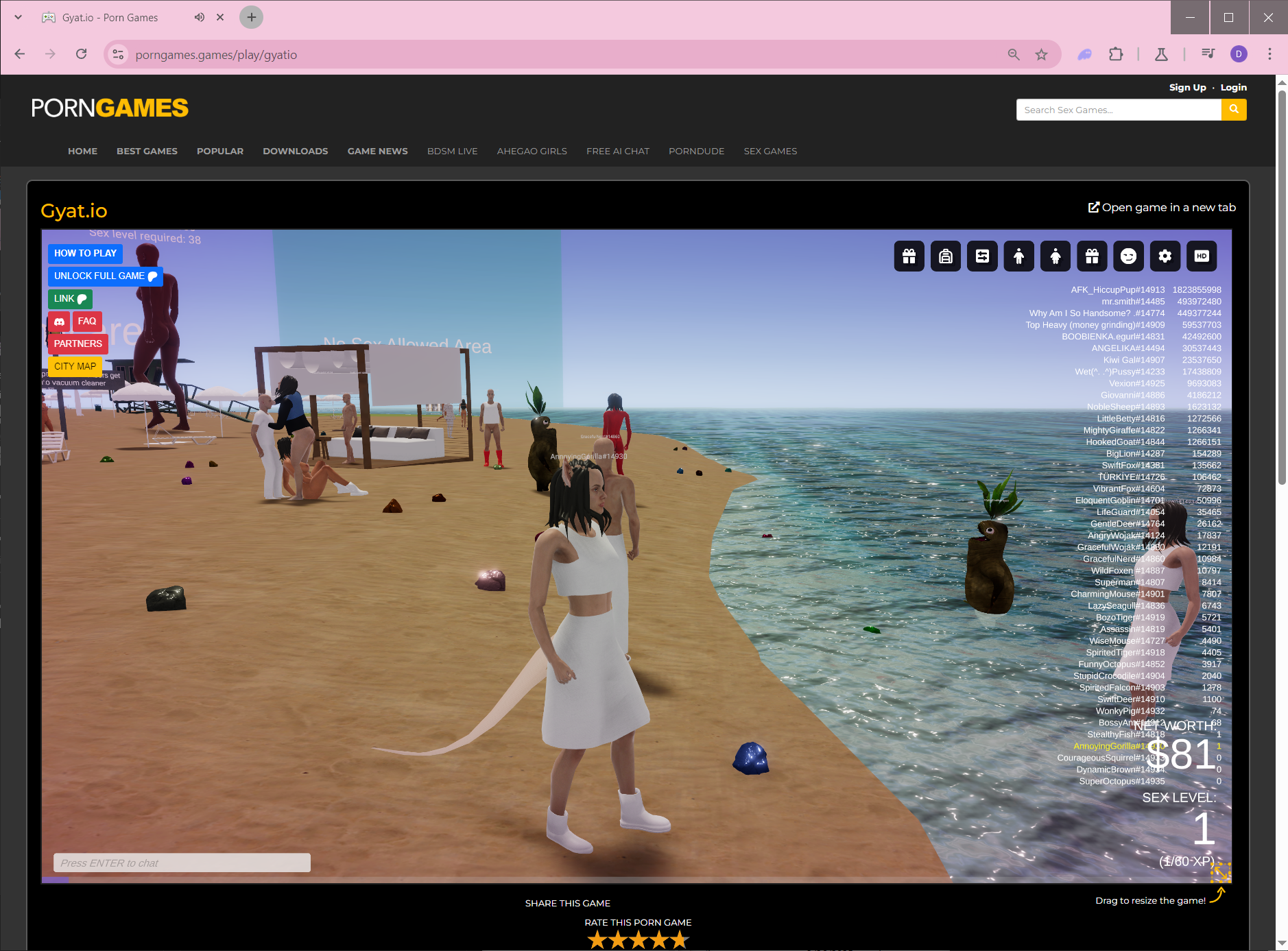
Task: Select the female character icon
Action: click(x=1056, y=256)
